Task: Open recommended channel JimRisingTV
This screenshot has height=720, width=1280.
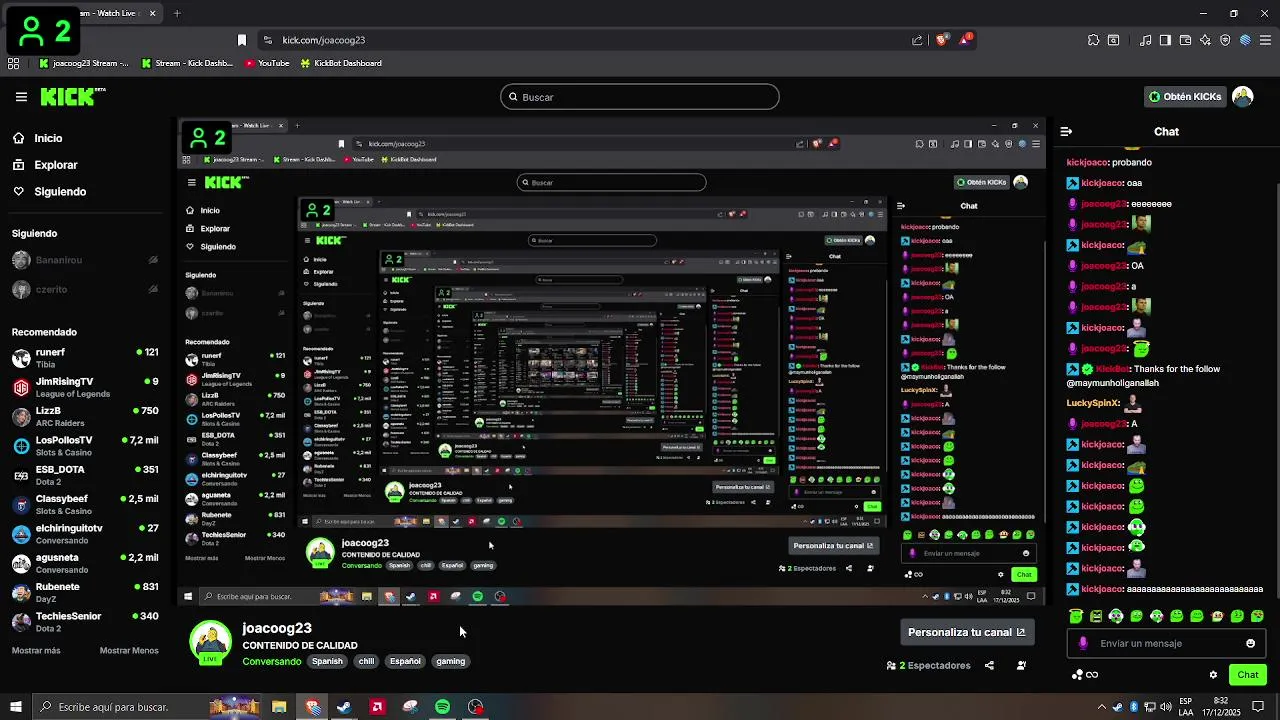Action: tap(85, 387)
